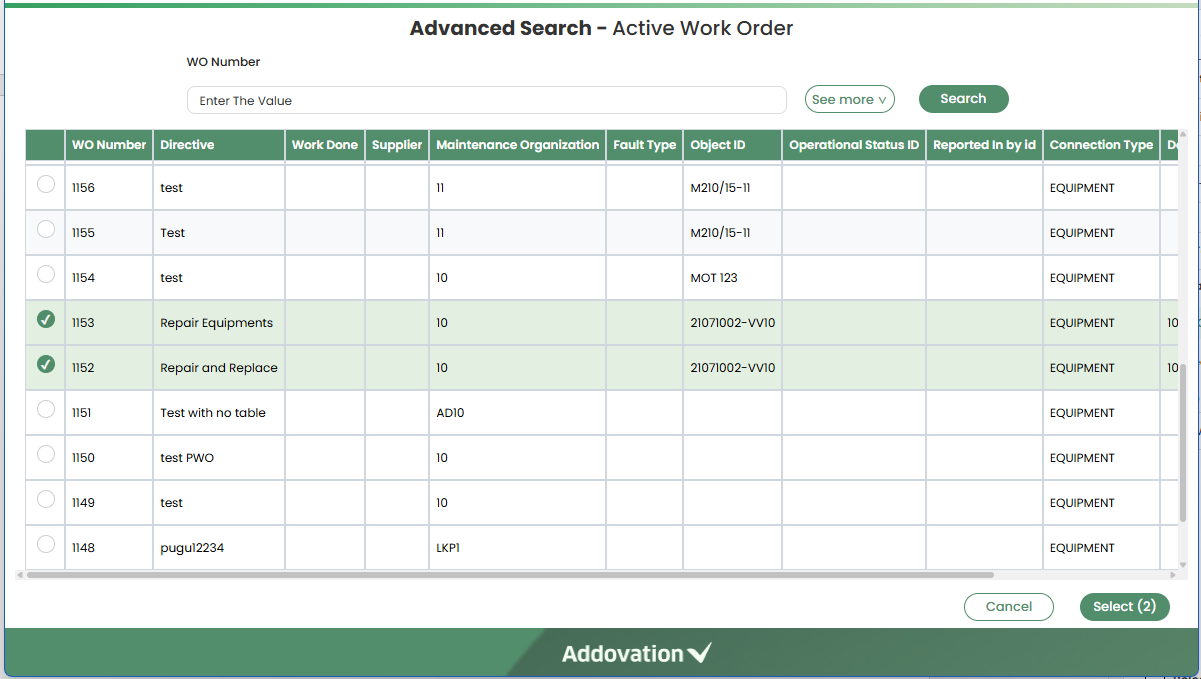The image size is (1201, 679).
Task: Select radio button for WO 1156
Action: tap(46, 185)
